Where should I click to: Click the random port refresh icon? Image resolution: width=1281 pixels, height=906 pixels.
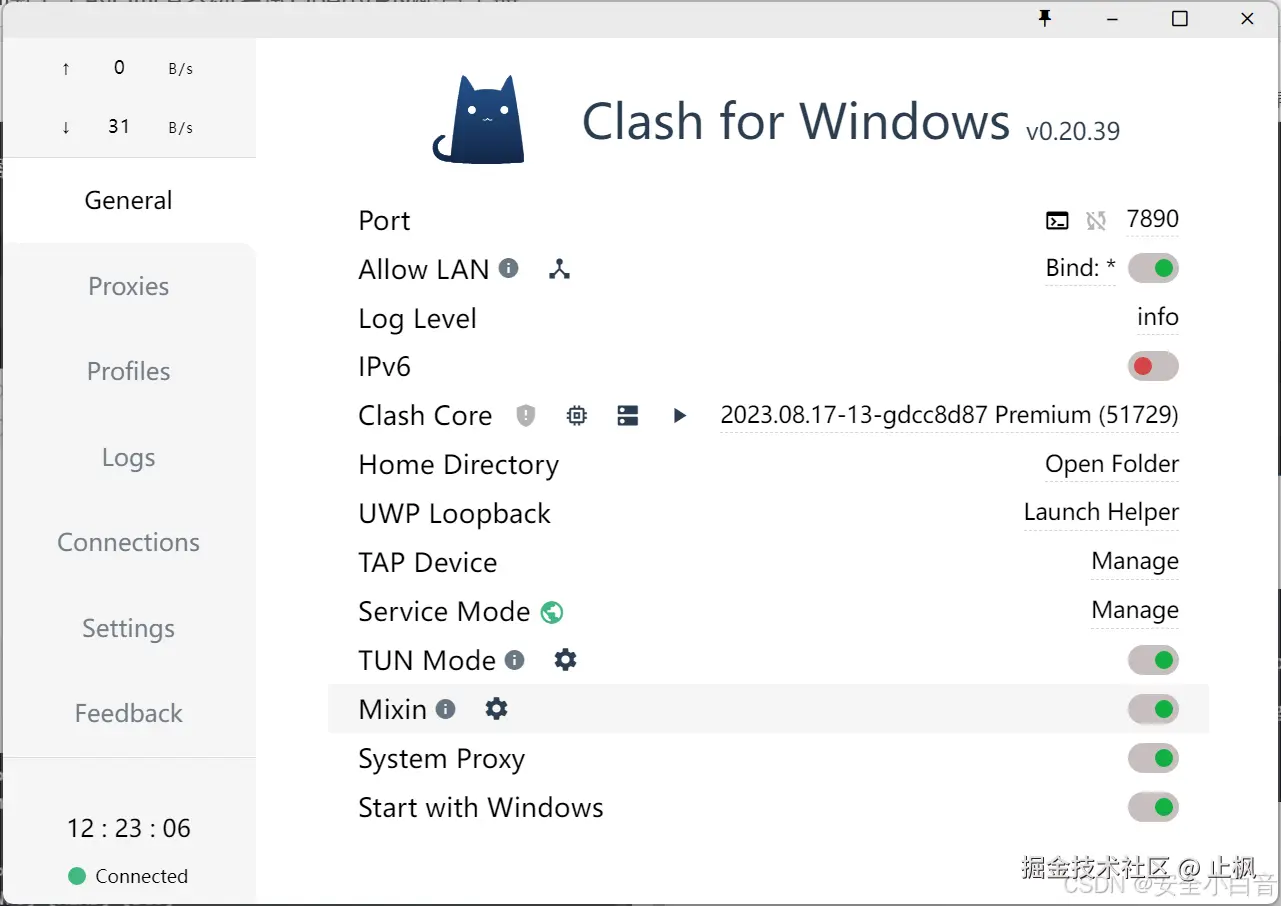[x=1096, y=221]
